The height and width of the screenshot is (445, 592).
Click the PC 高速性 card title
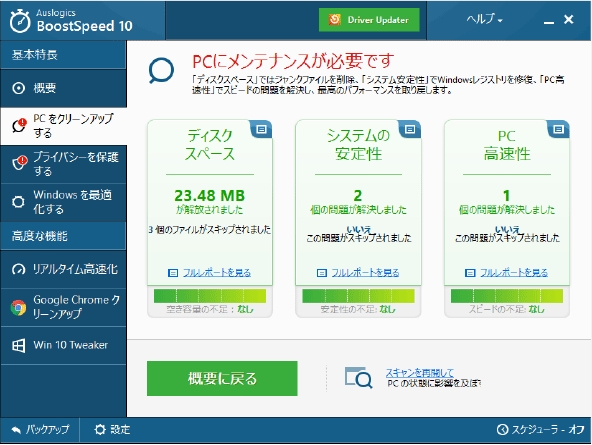coord(507,145)
